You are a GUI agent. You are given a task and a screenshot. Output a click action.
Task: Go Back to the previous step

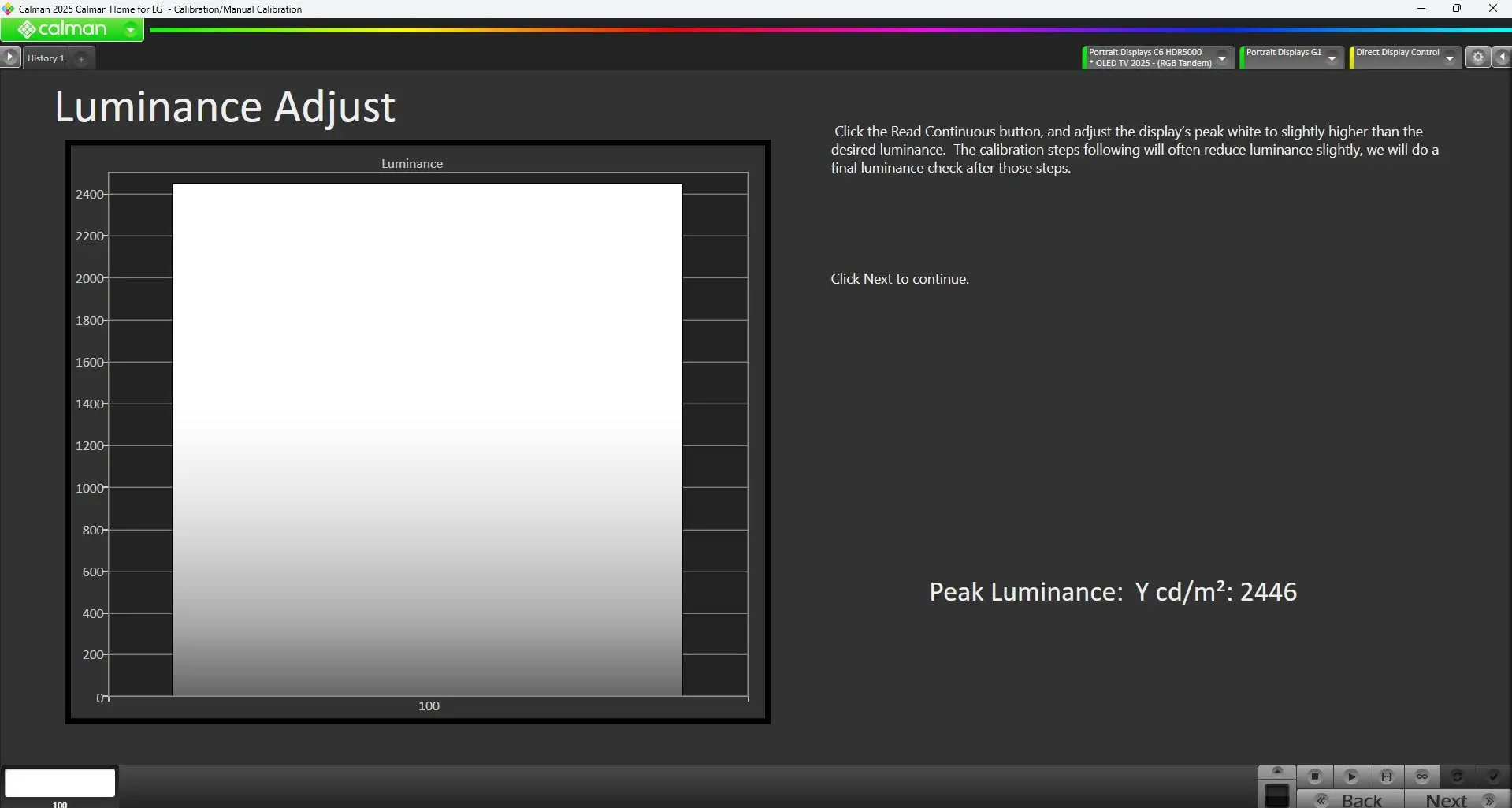coord(1351,799)
